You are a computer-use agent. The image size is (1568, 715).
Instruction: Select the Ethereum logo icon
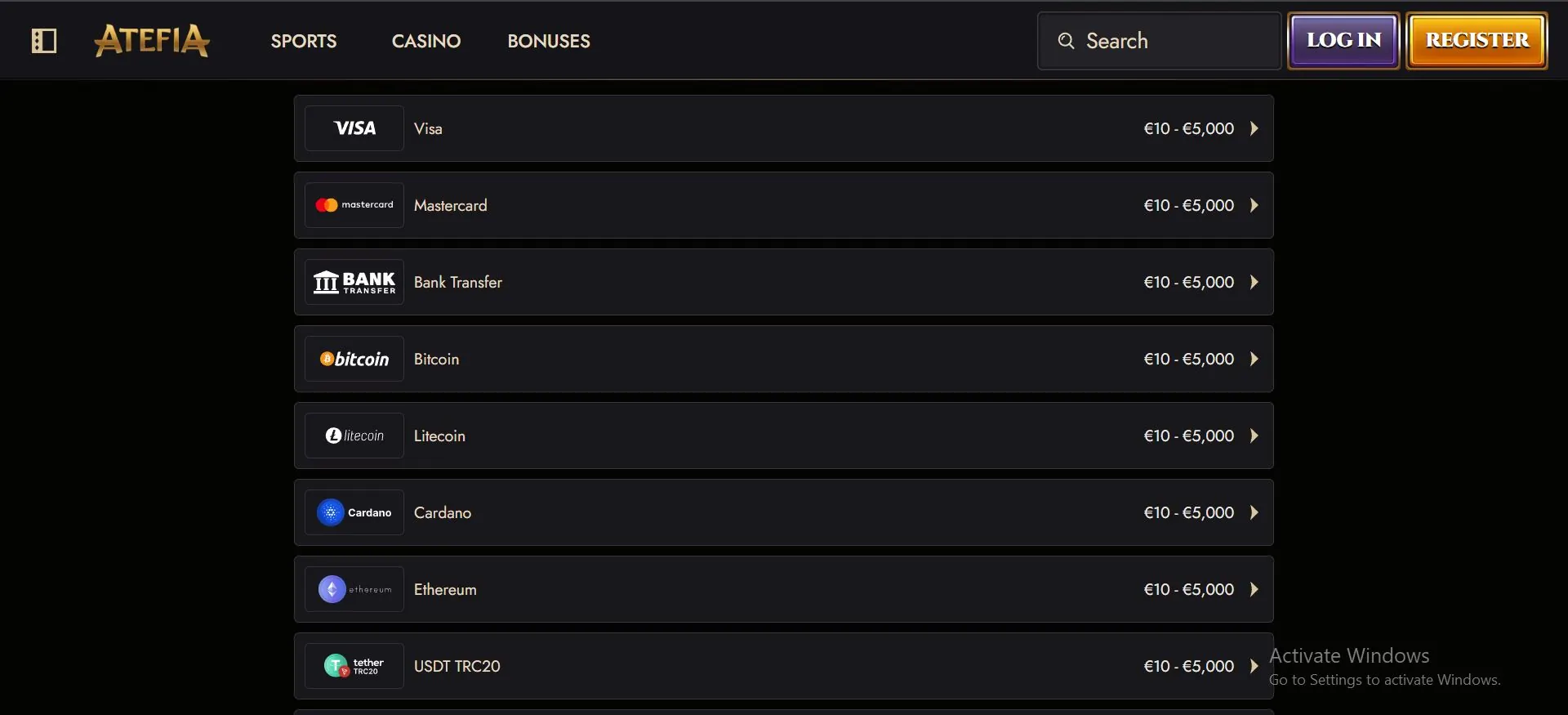(x=354, y=589)
